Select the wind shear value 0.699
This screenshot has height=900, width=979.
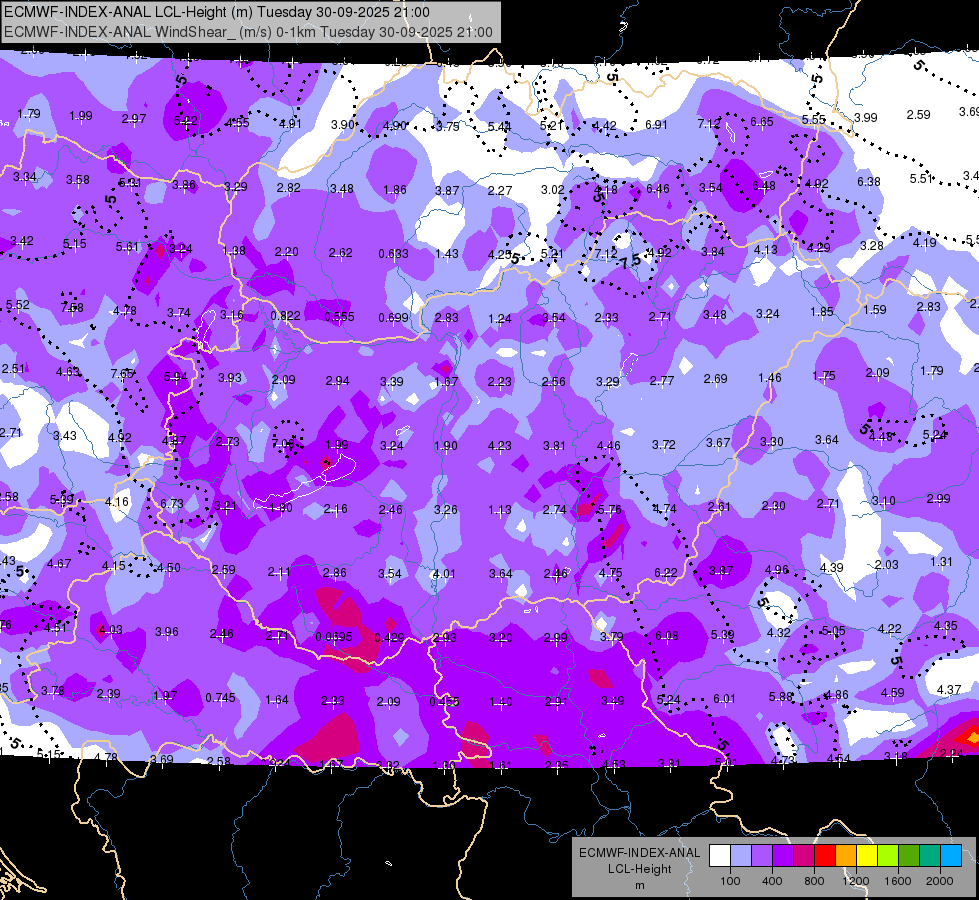tap(393, 318)
